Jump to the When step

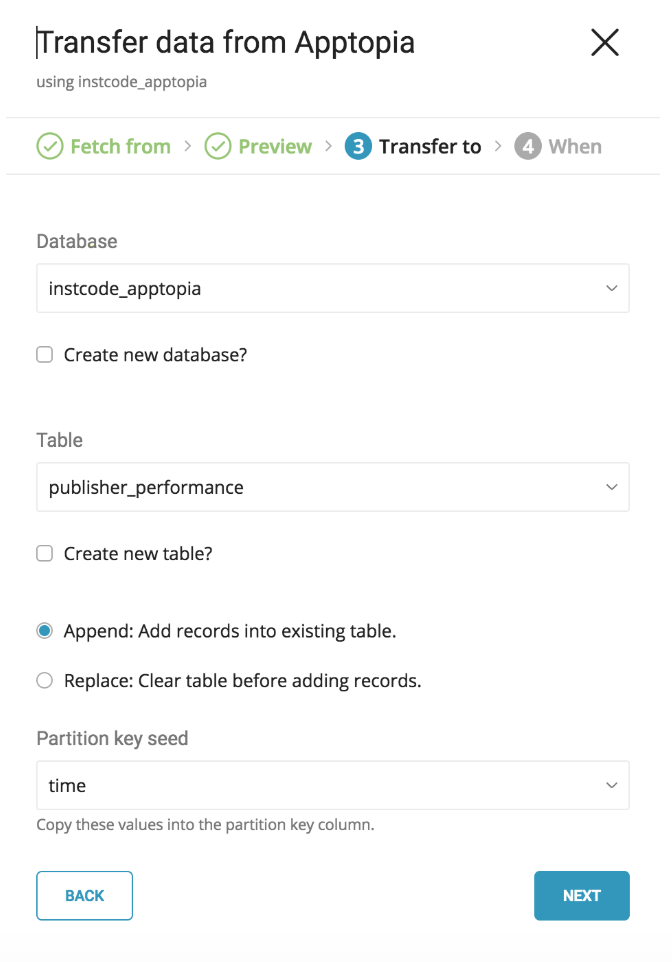575,147
